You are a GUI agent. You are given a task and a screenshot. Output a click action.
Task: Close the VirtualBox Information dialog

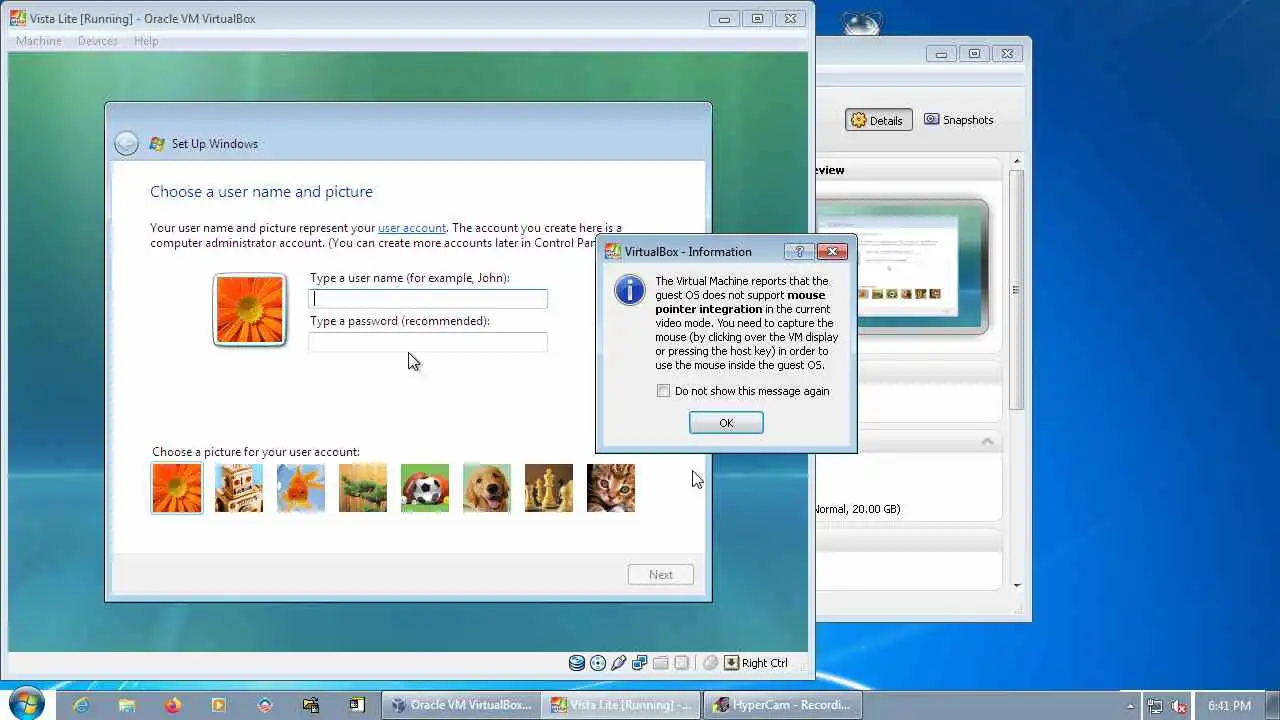pyautogui.click(x=832, y=251)
